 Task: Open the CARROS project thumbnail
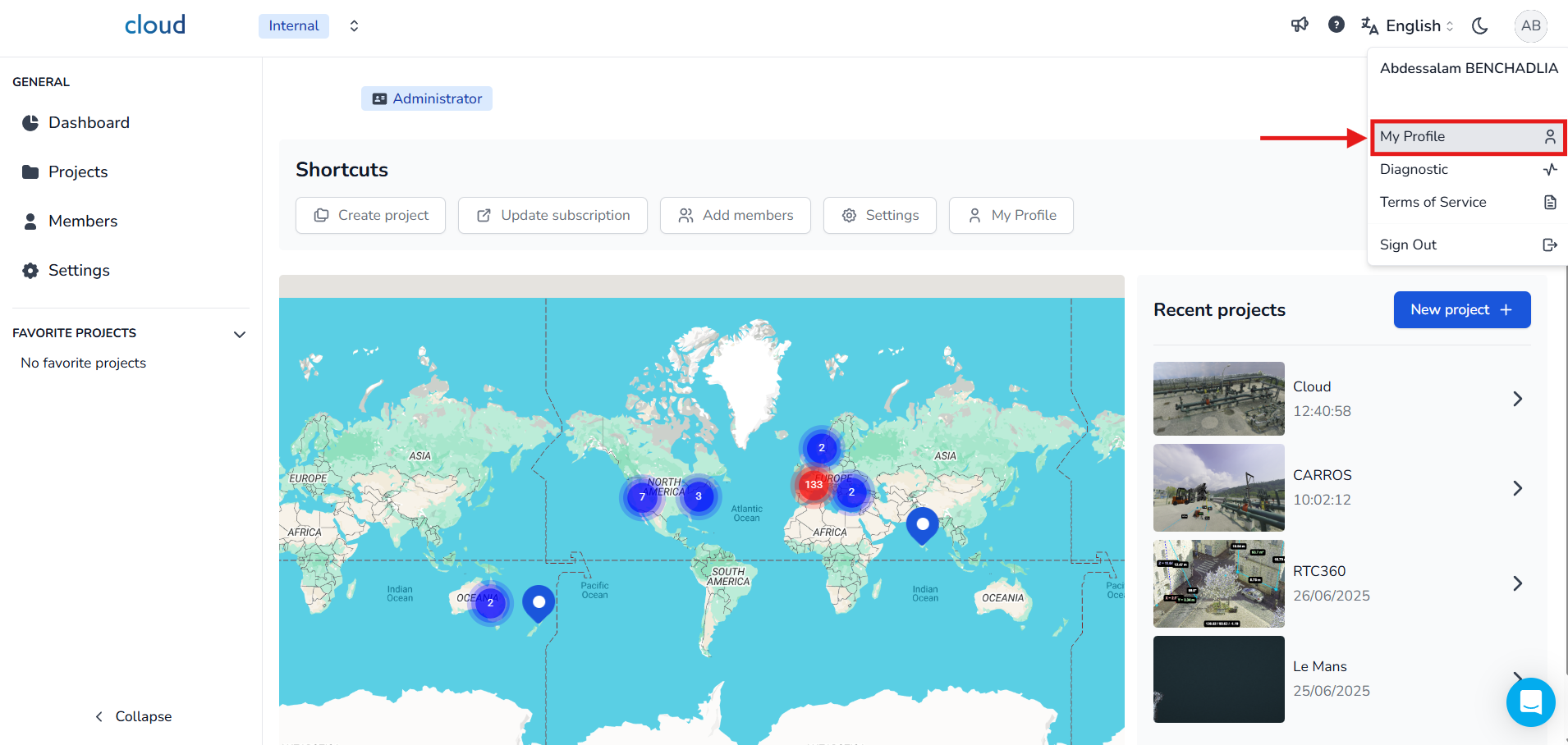pyautogui.click(x=1218, y=487)
